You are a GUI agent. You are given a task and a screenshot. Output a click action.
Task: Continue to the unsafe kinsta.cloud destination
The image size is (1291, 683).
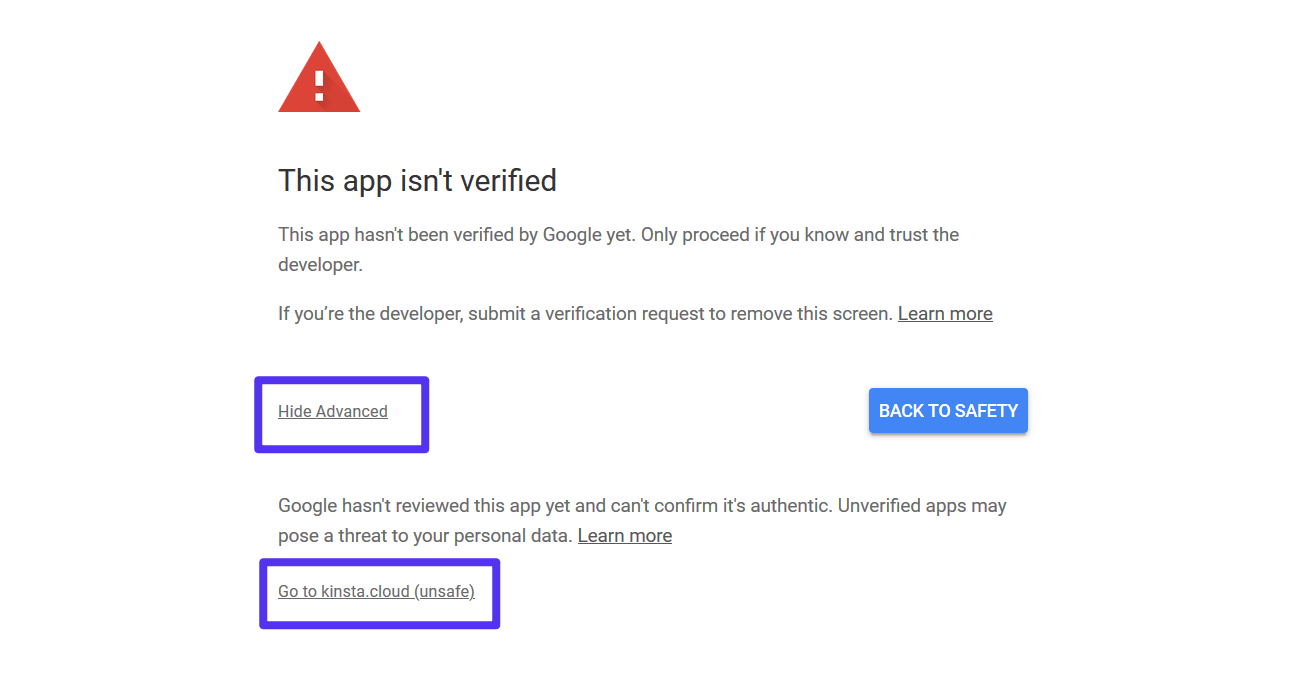(x=377, y=591)
